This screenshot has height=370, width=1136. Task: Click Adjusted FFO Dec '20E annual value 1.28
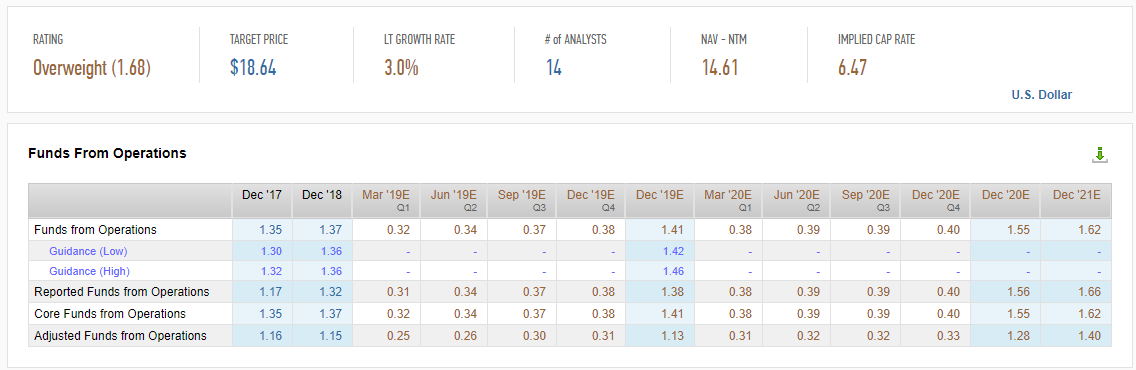(x=1019, y=335)
